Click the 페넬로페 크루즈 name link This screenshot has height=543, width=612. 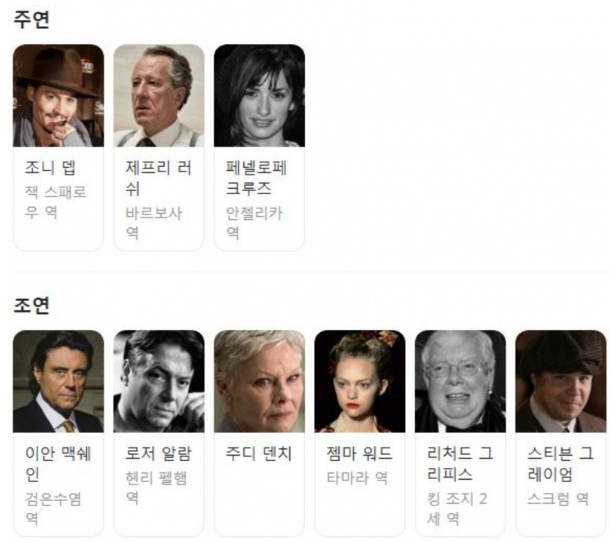click(256, 178)
